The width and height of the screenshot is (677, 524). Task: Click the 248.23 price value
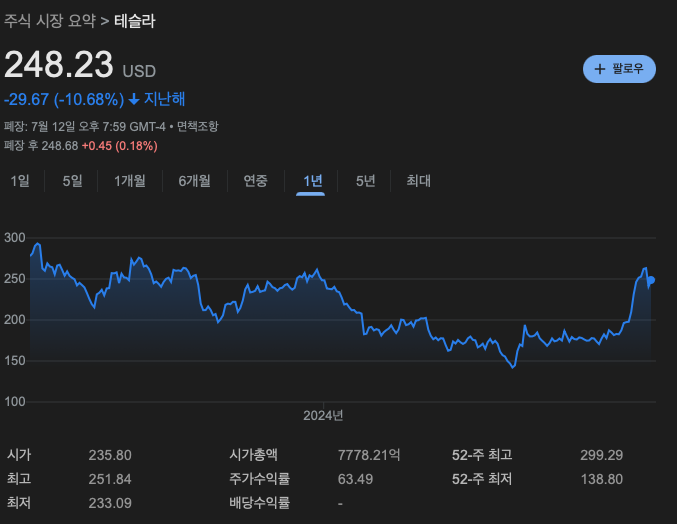[59, 64]
